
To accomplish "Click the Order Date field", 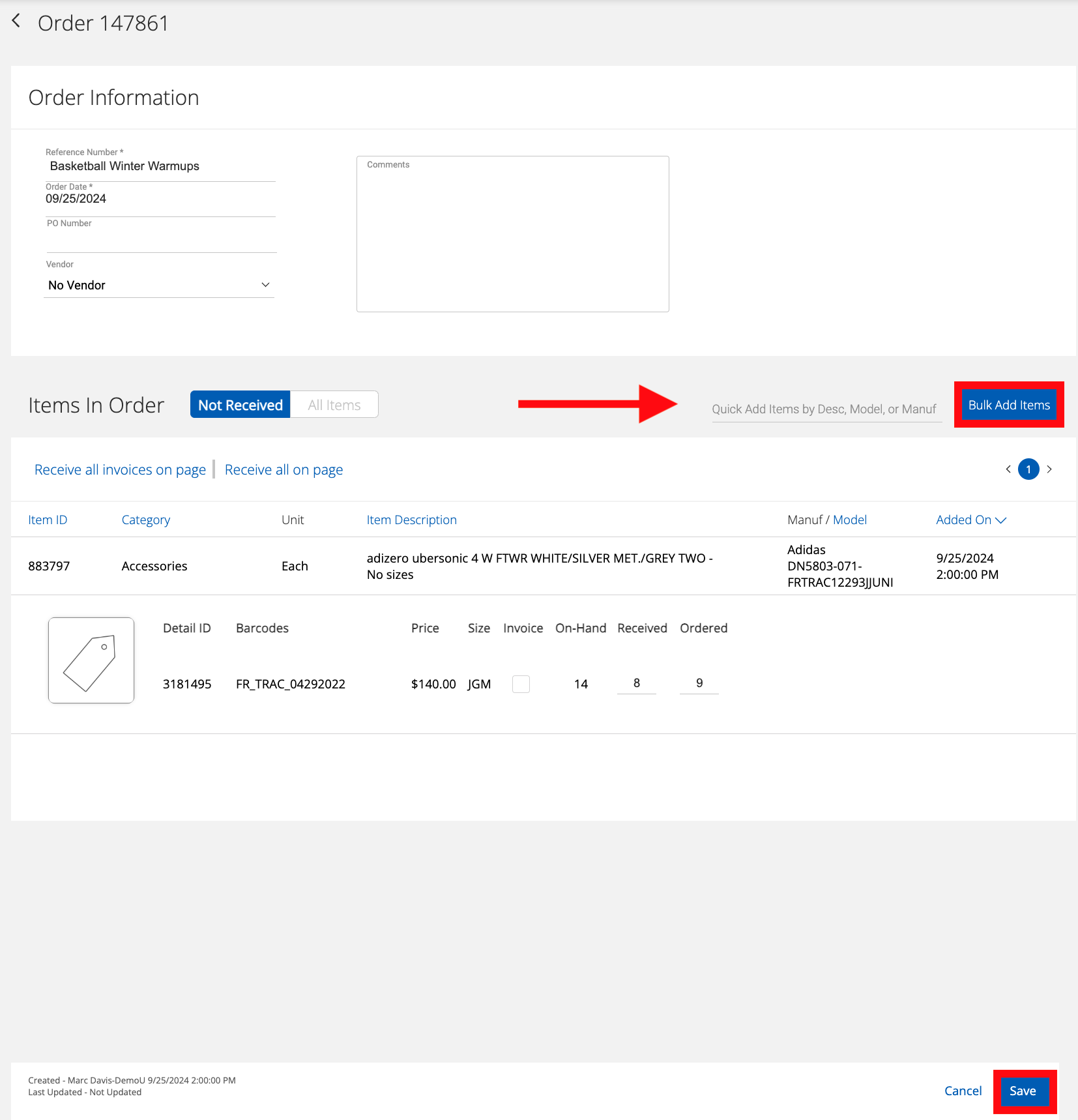I will [160, 199].
